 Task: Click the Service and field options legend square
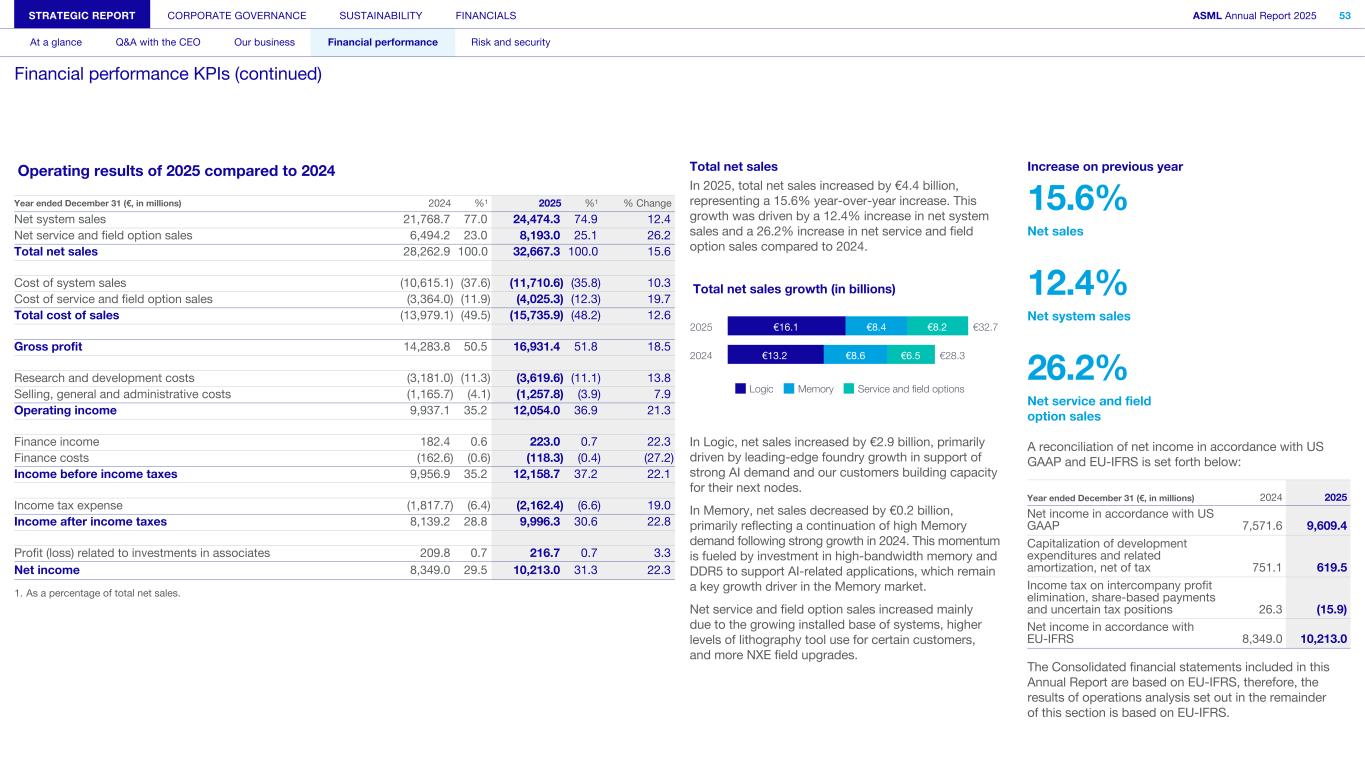[849, 389]
